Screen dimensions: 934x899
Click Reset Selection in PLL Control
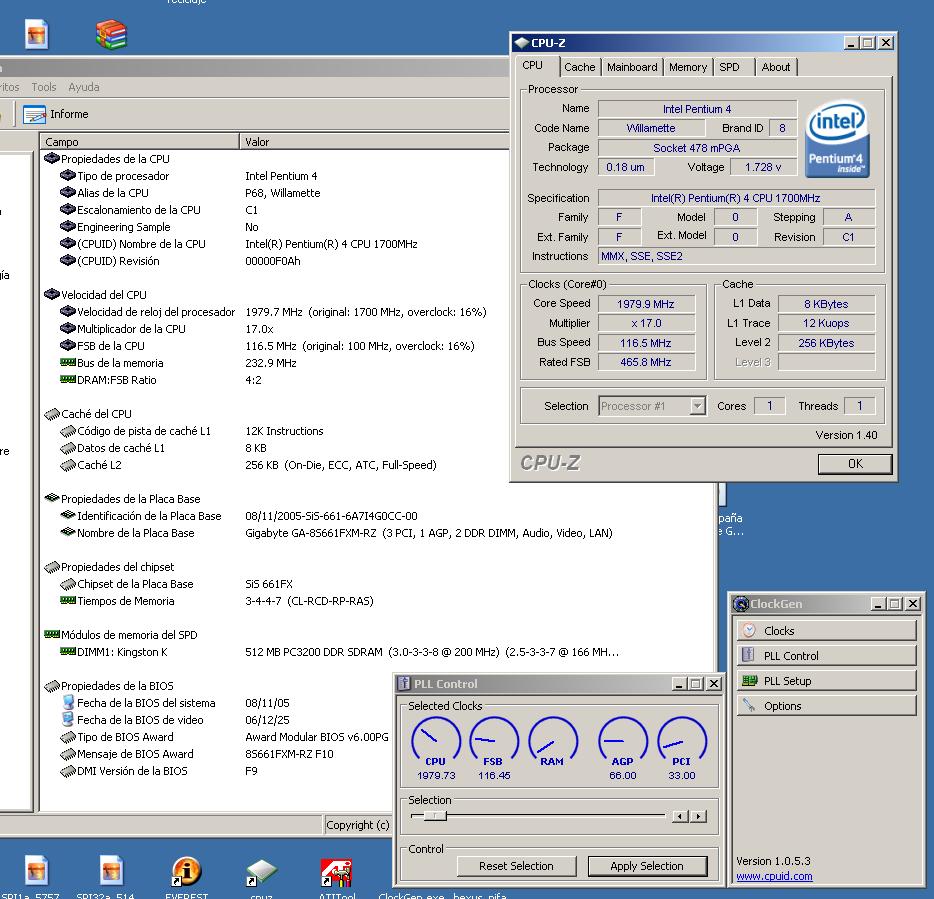point(516,866)
